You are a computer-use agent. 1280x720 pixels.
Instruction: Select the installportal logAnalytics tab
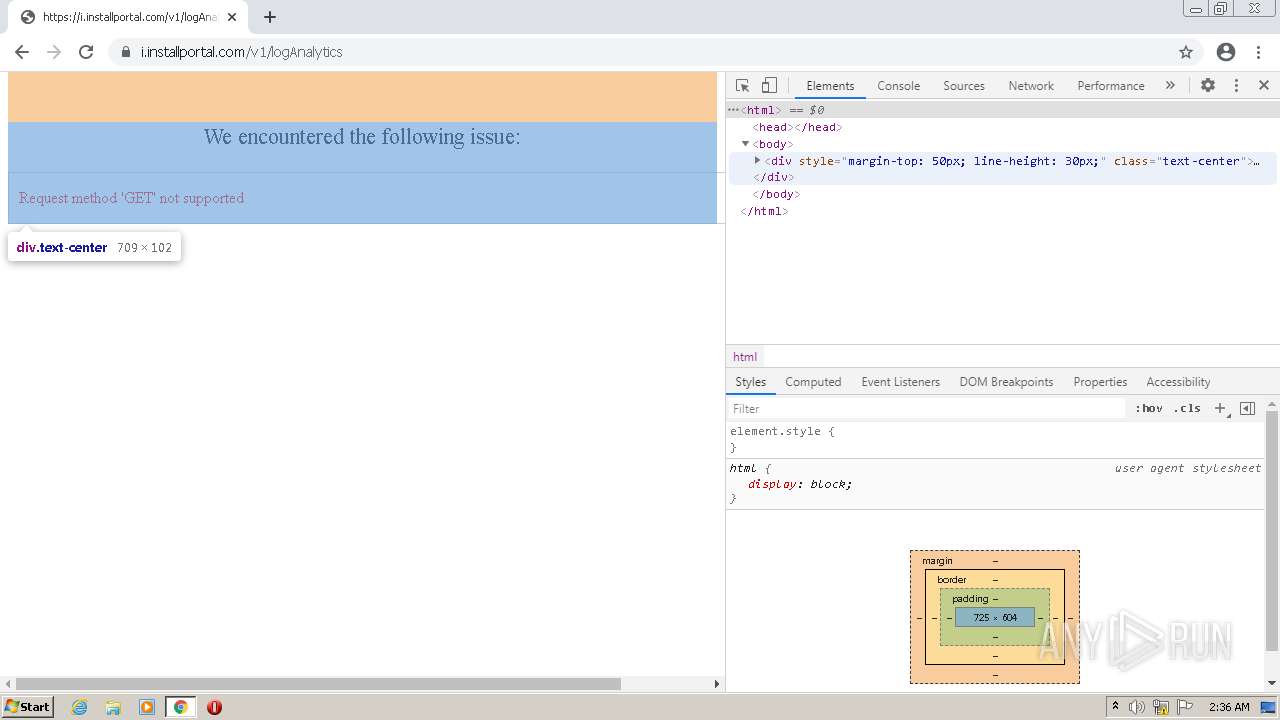tap(127, 17)
